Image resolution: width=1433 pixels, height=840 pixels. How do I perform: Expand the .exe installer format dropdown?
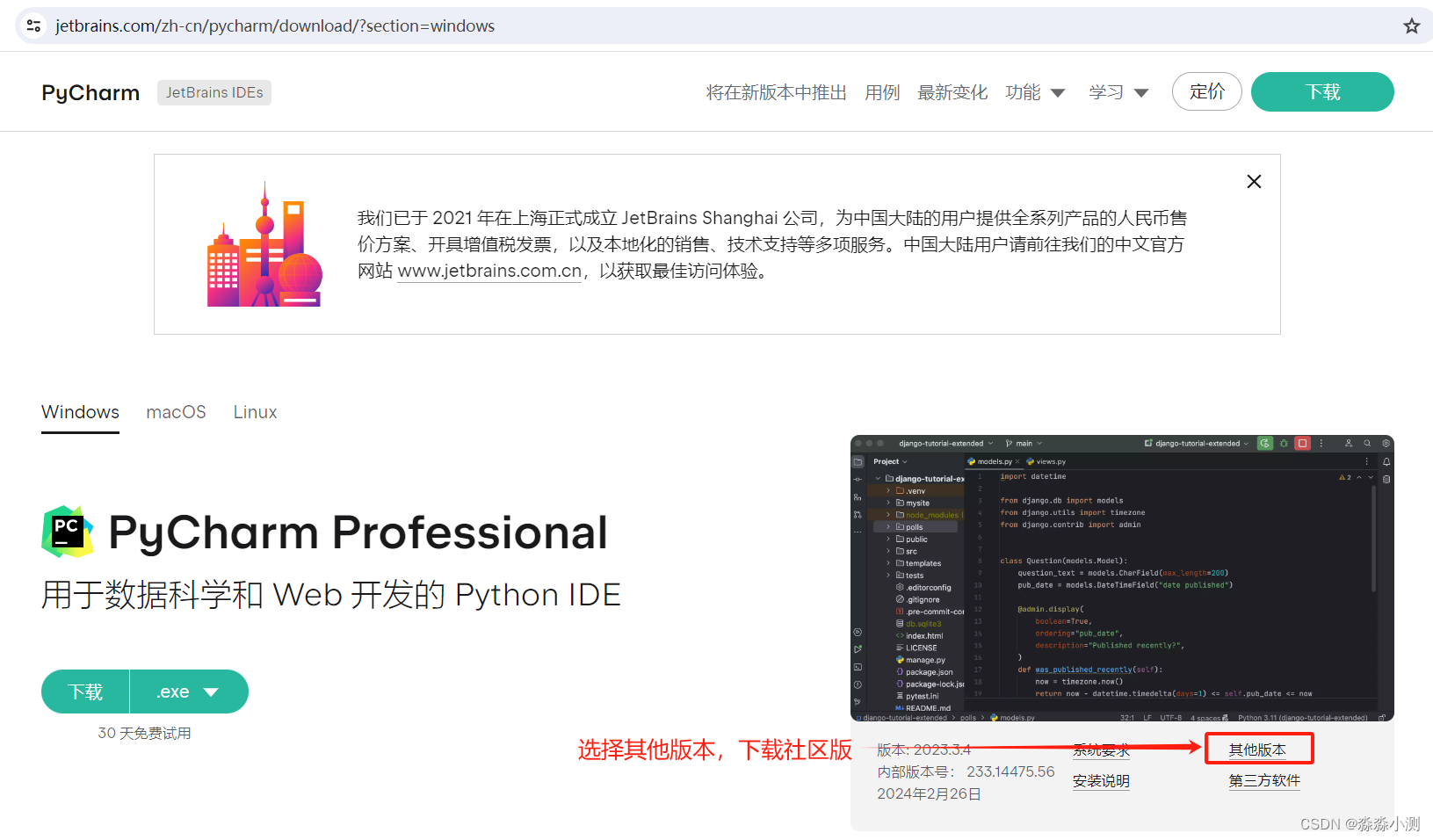(189, 692)
